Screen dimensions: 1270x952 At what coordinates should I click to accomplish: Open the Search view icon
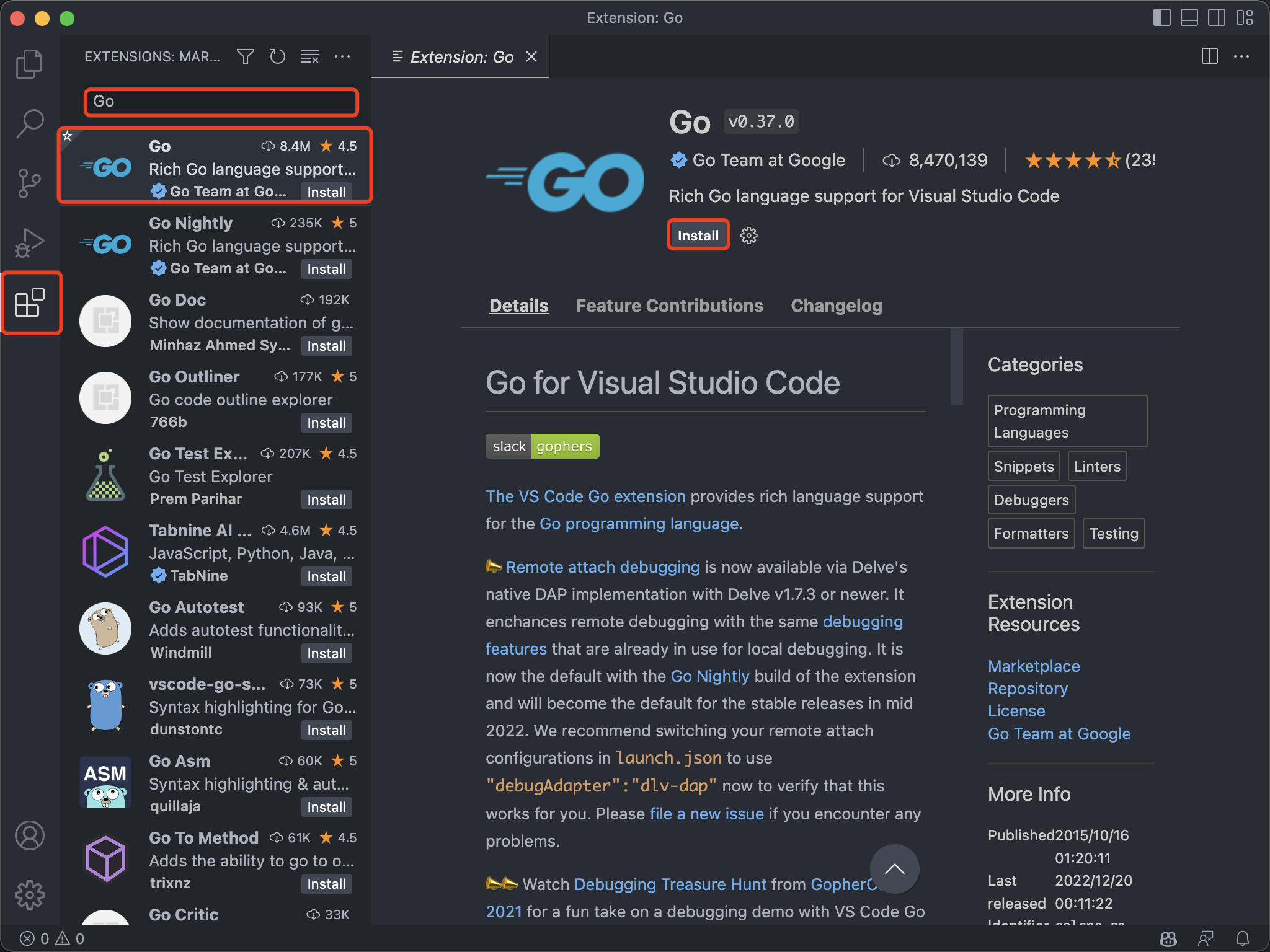pyautogui.click(x=30, y=123)
